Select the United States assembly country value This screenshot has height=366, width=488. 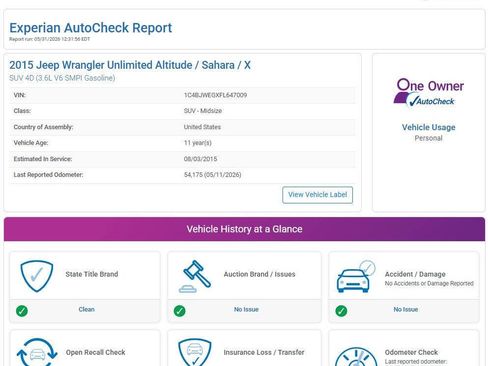(202, 127)
